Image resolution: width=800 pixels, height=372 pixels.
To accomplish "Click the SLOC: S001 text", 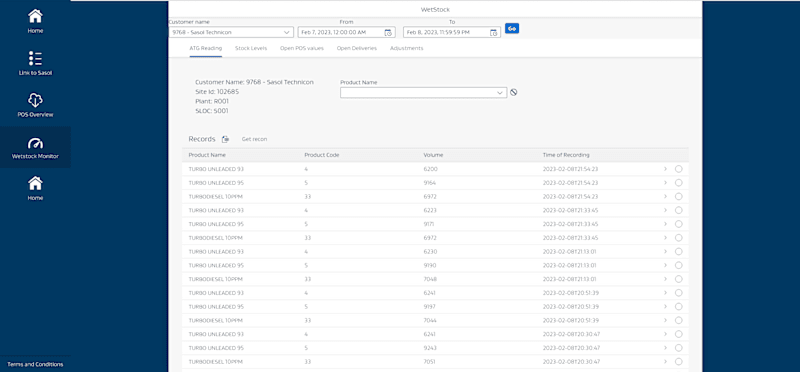I will 212,111.
